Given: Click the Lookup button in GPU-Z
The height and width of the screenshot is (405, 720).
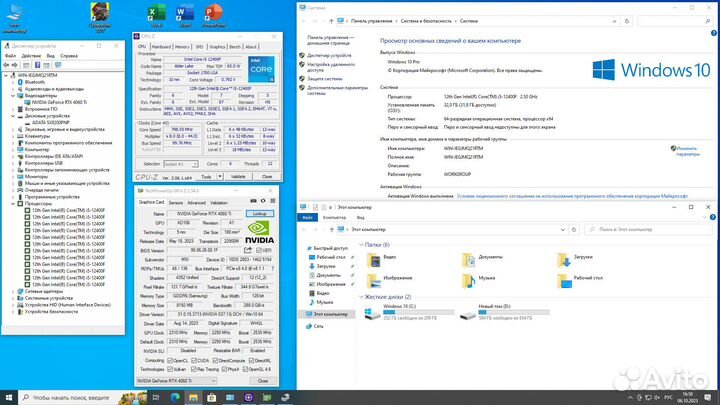Looking at the screenshot, I should click(x=260, y=214).
